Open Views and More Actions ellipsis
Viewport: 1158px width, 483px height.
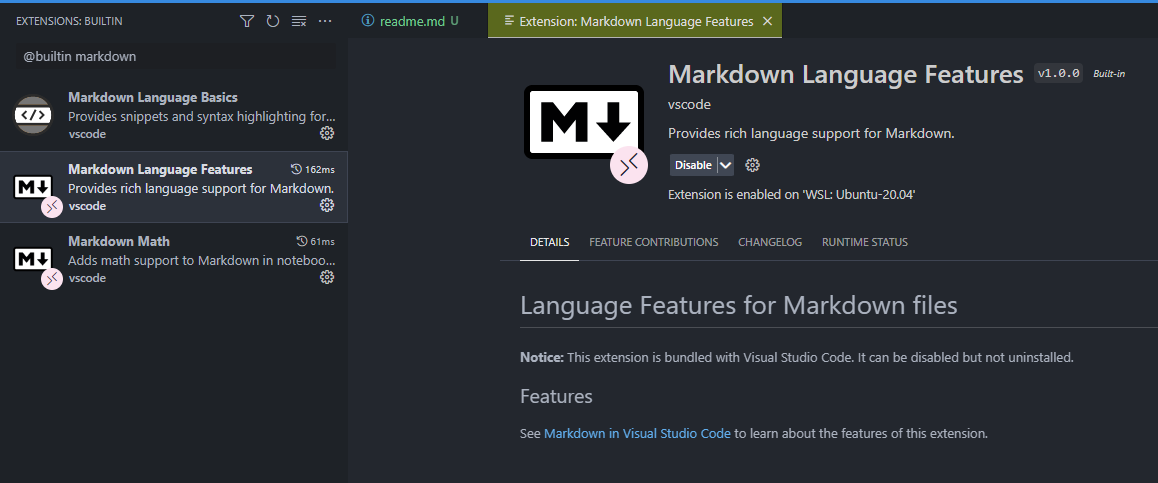tap(325, 21)
